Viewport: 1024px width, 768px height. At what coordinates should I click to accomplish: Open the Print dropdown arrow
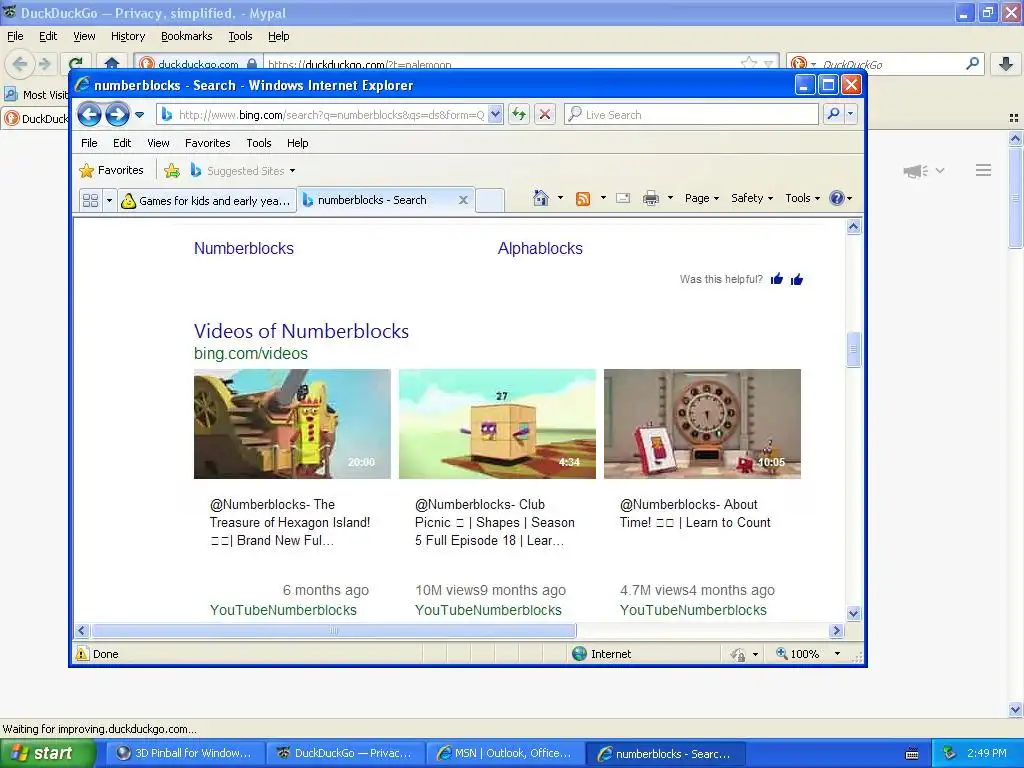(x=670, y=198)
